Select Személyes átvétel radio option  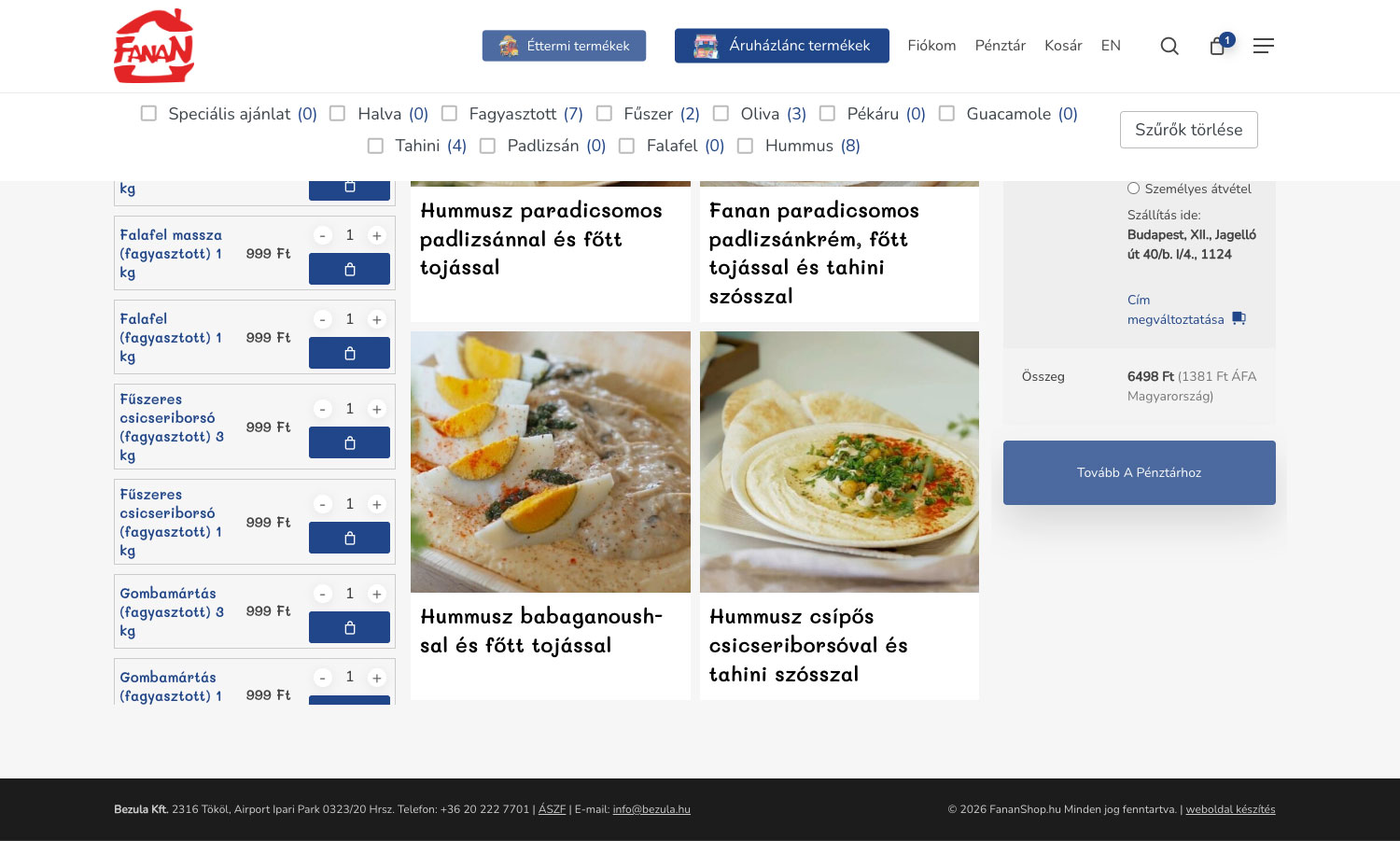1133,189
